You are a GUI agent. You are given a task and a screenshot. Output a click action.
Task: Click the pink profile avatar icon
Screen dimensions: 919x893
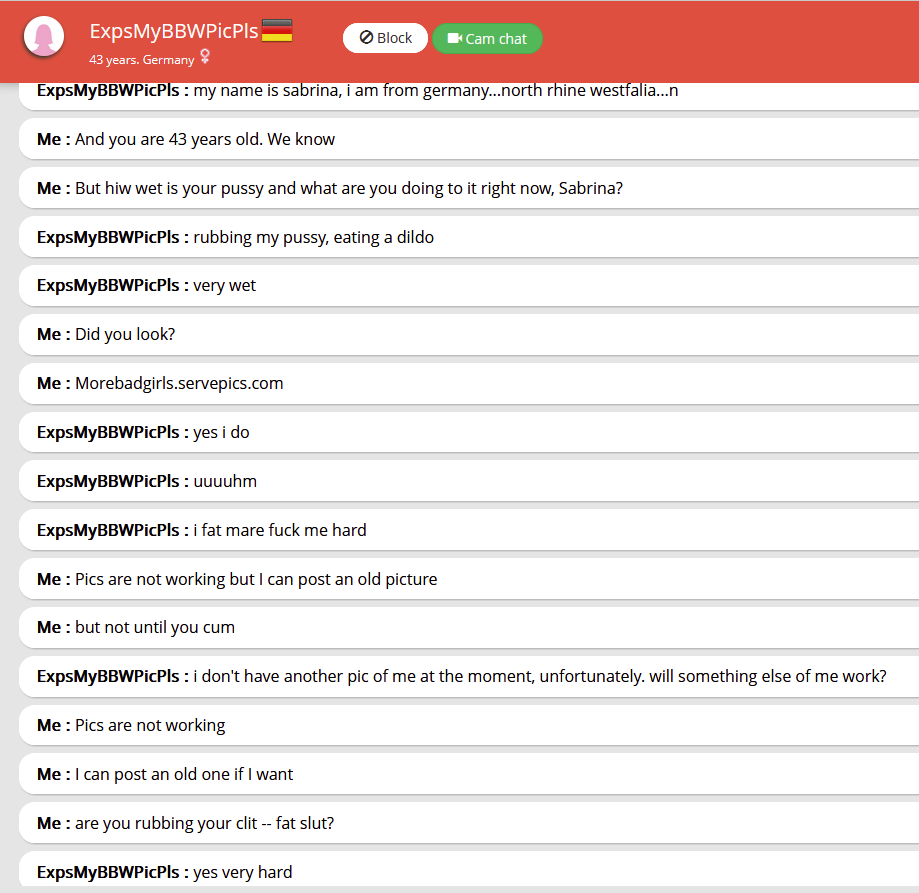tap(44, 38)
